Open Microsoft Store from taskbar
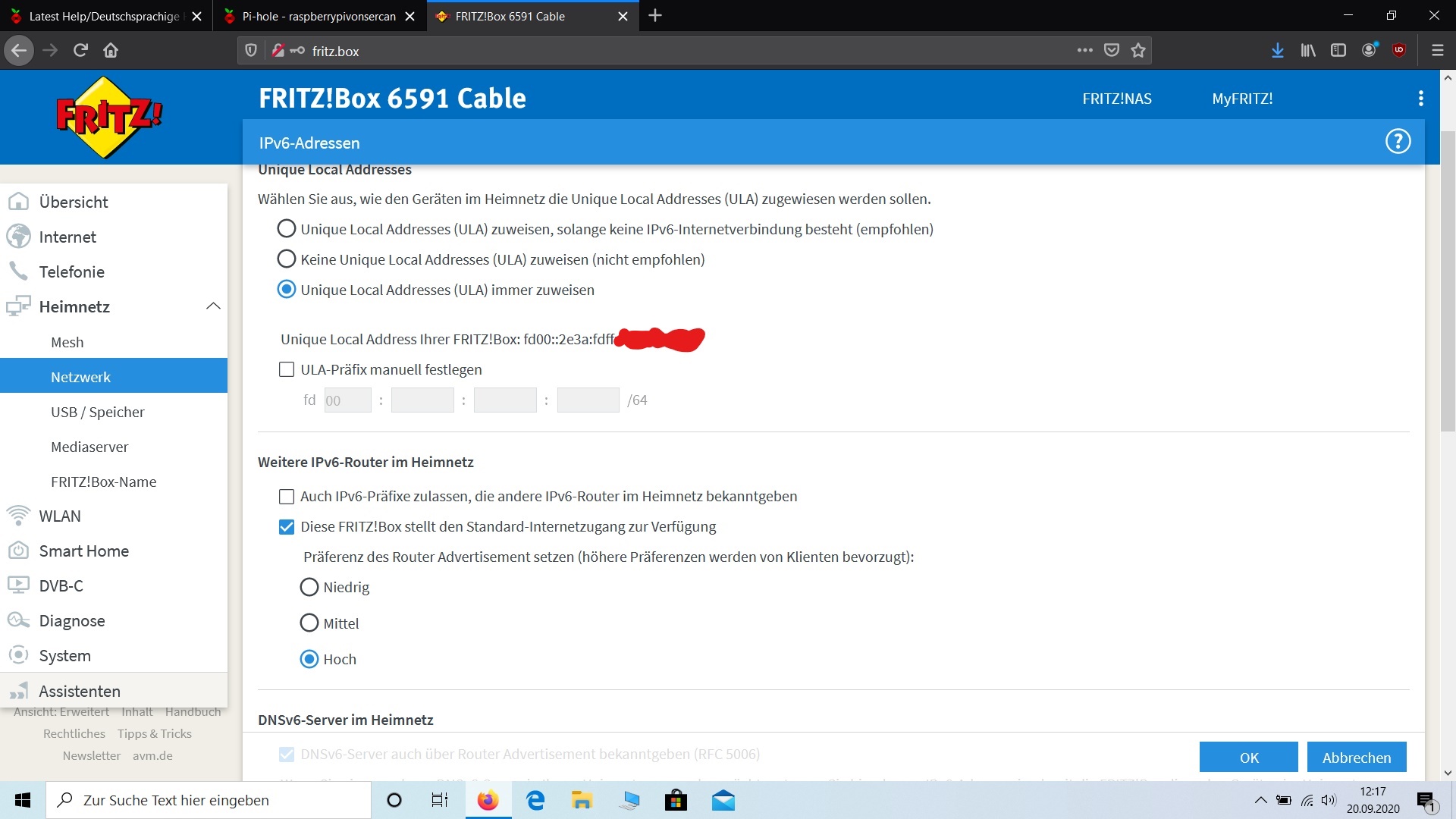 (x=676, y=800)
